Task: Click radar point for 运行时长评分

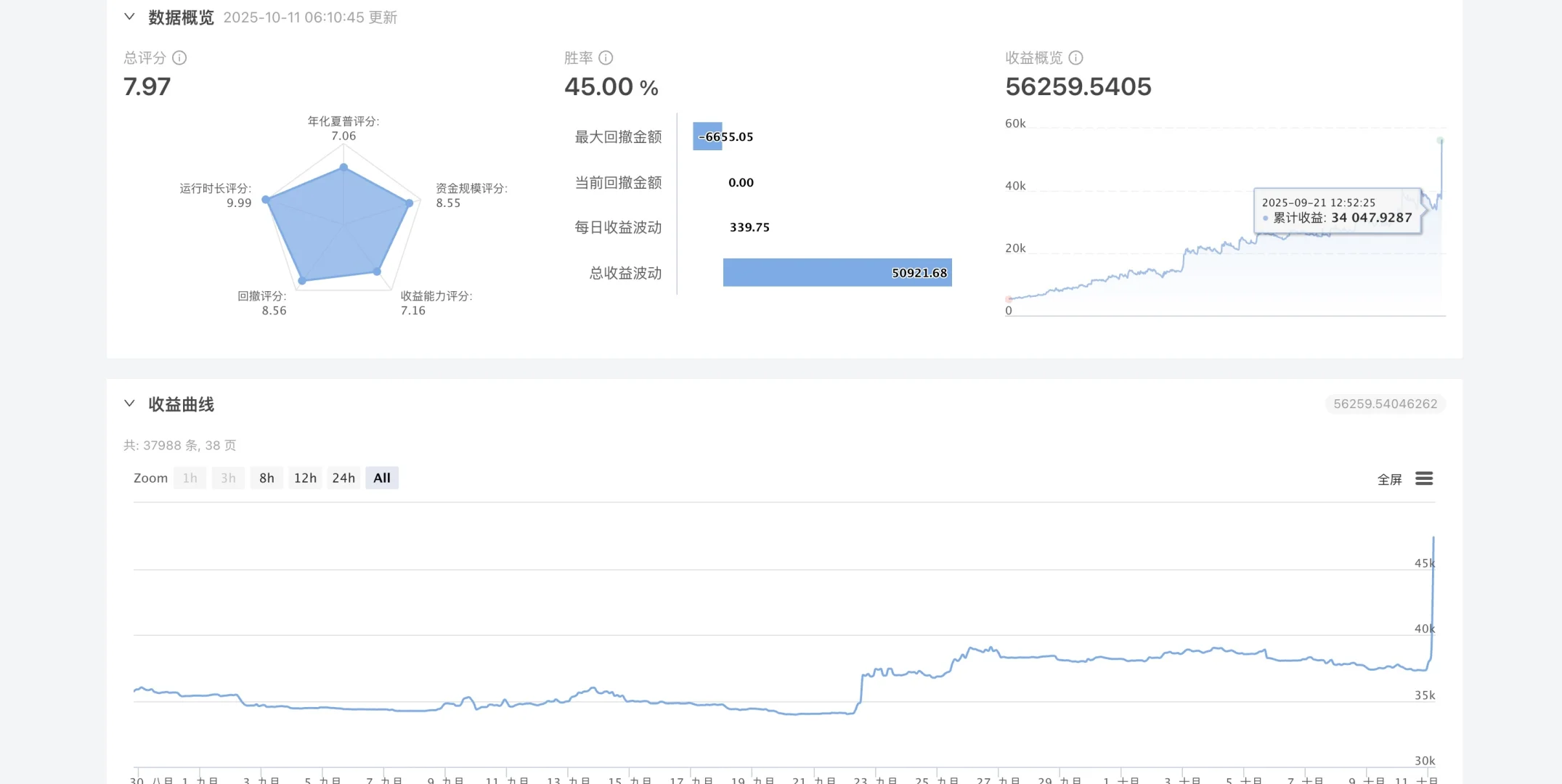Action: tap(266, 199)
